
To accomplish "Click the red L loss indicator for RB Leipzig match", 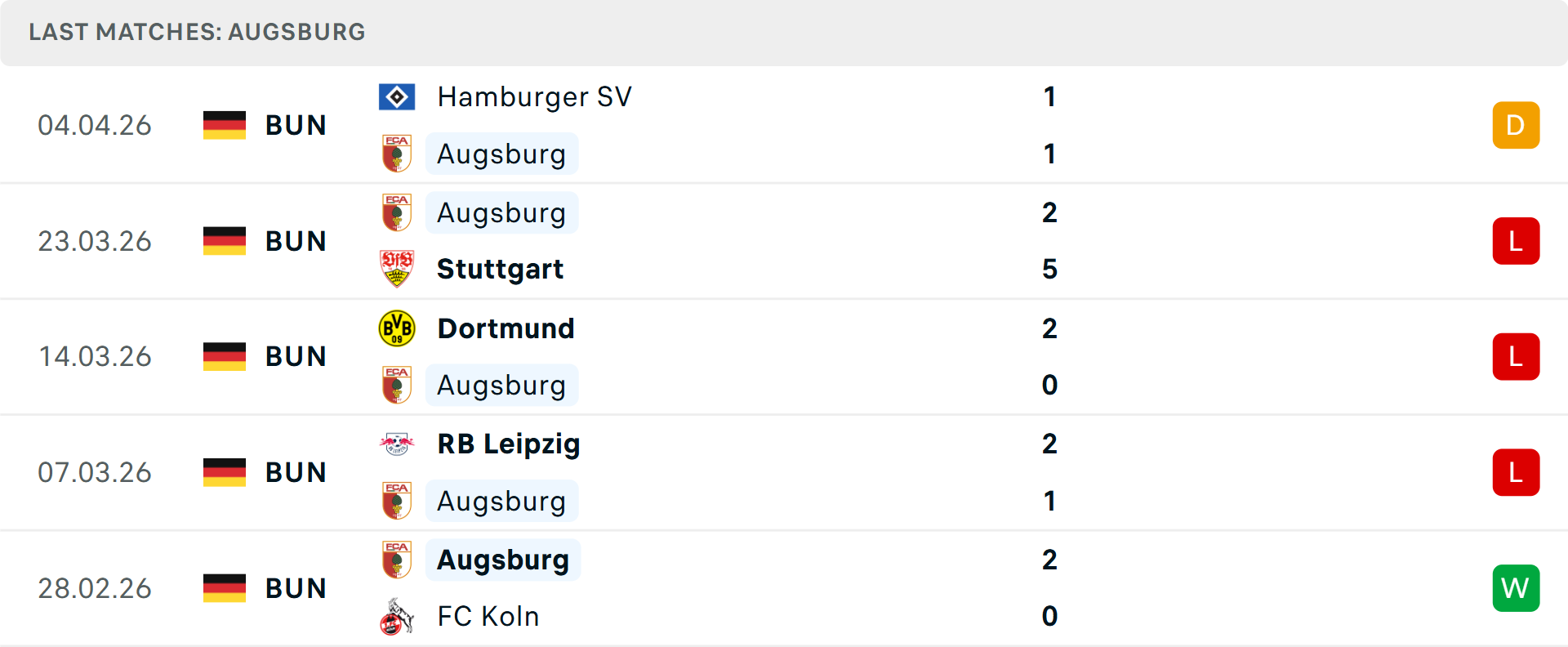I will tap(1516, 471).
